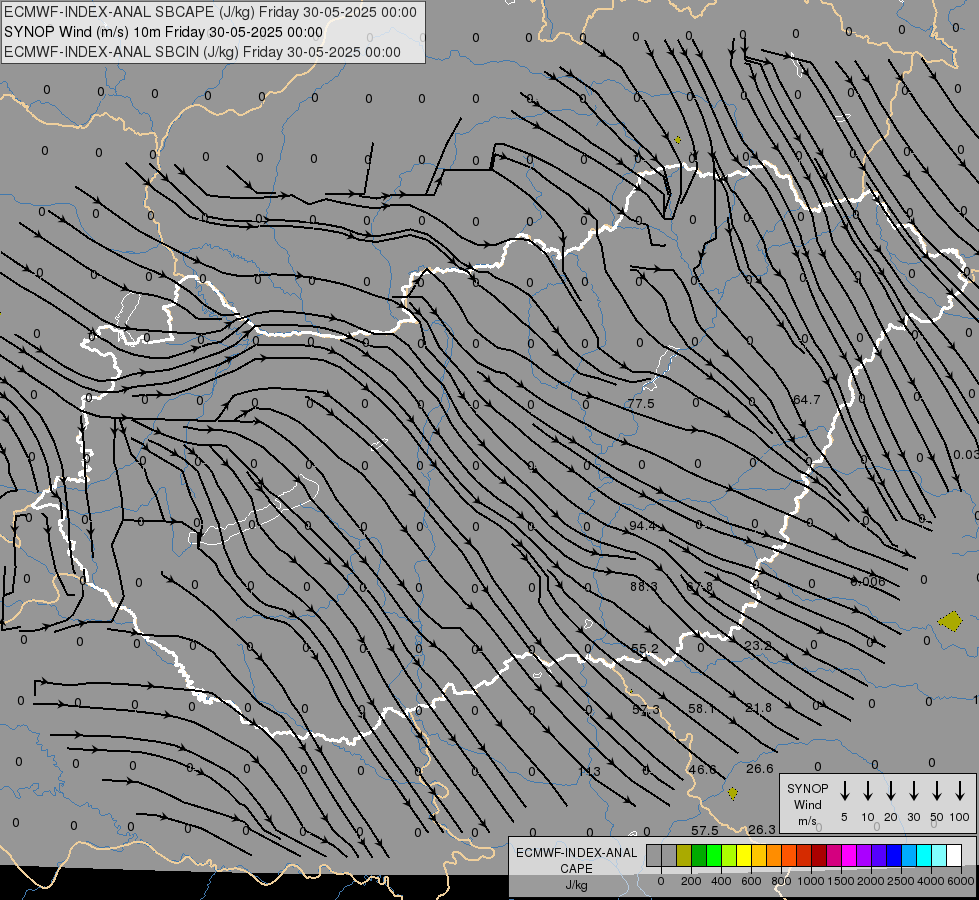Screen dimensions: 979x900
Task: Click the 1000 tick label in the CAPE legend
Action: pyautogui.click(x=811, y=881)
